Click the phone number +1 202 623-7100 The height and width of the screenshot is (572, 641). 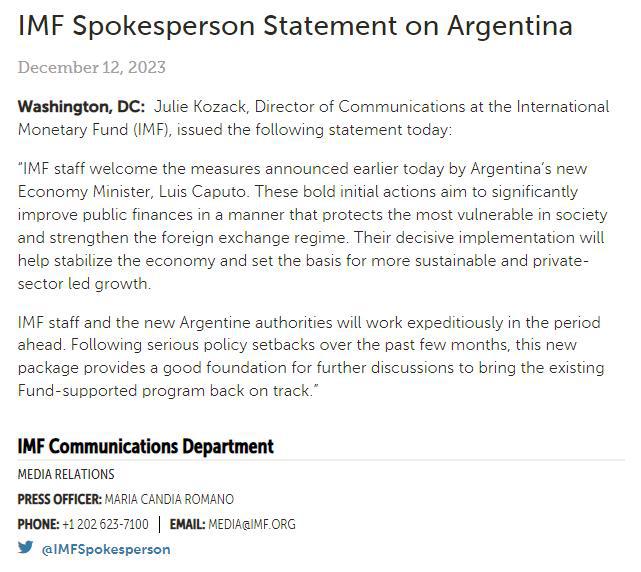click(105, 524)
